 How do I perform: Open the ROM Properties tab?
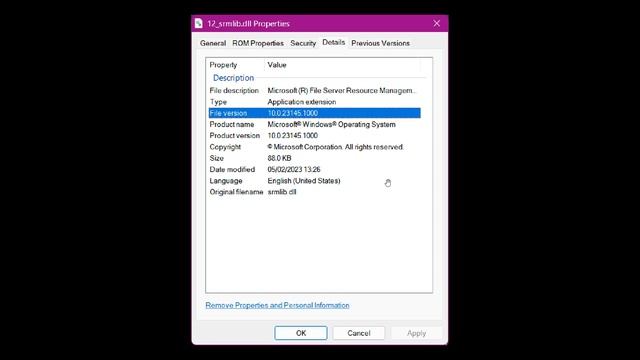coord(258,43)
